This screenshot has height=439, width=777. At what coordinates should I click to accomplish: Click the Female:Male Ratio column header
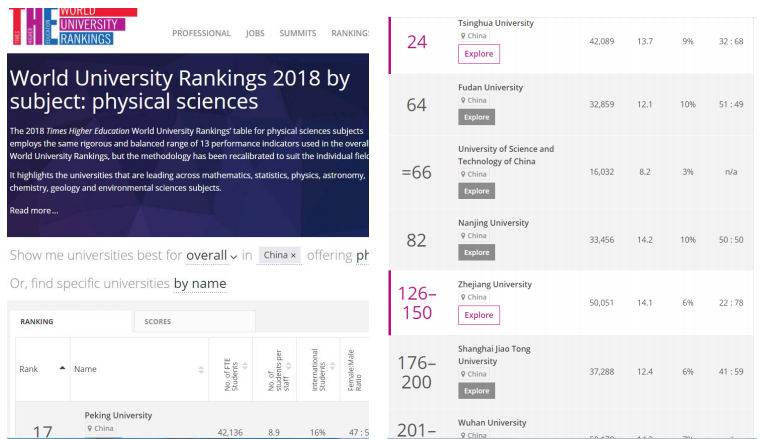tap(355, 370)
